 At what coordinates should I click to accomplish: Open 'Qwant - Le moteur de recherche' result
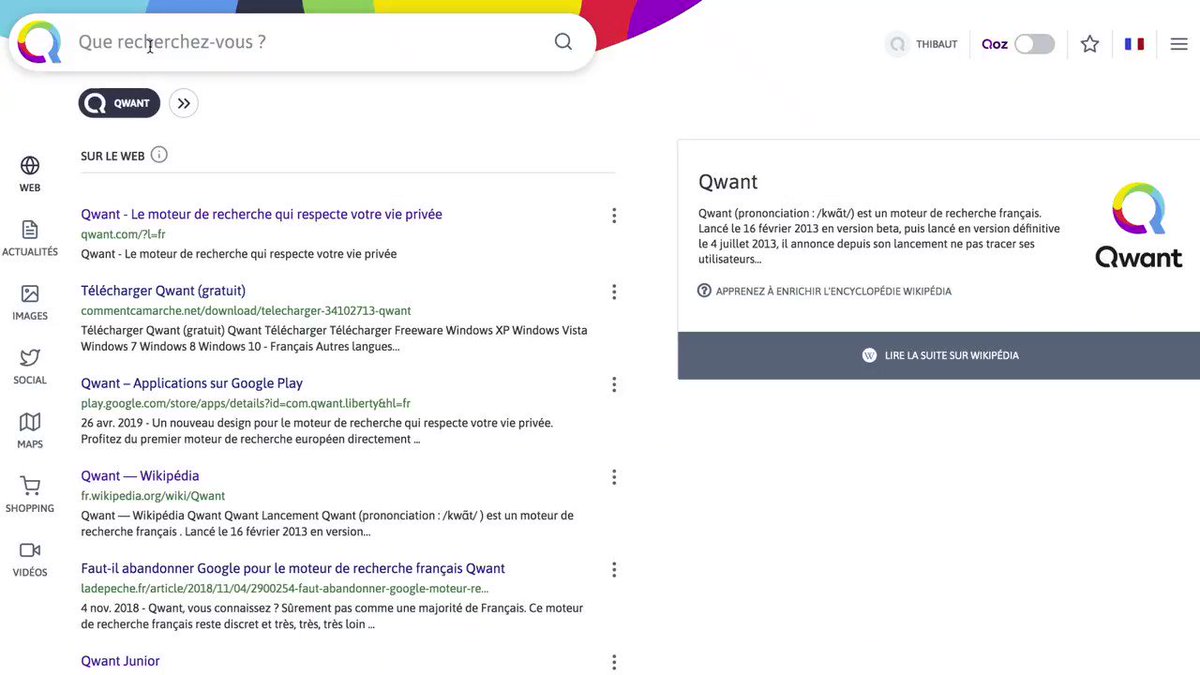[261, 214]
